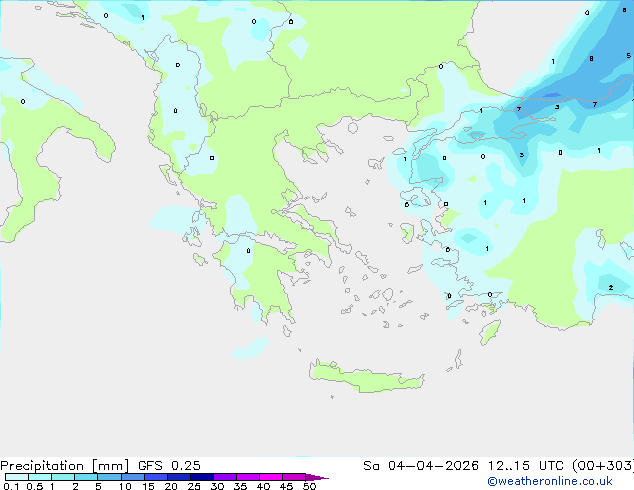634x490 pixels.
Task: Pick the 40–45 mm magenta legend swatch
Action: (x=271, y=477)
